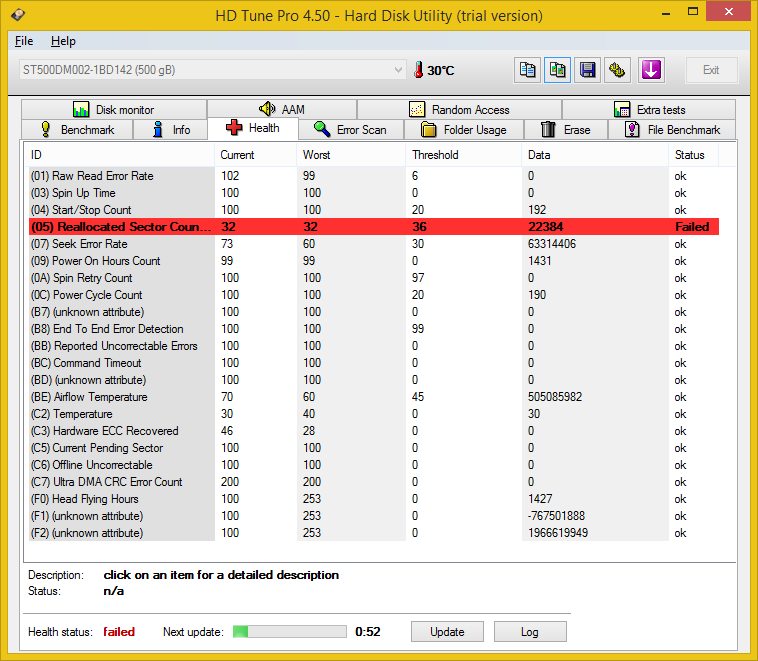Switch to the Disk monitor tab
The height and width of the screenshot is (661, 758).
[114, 109]
